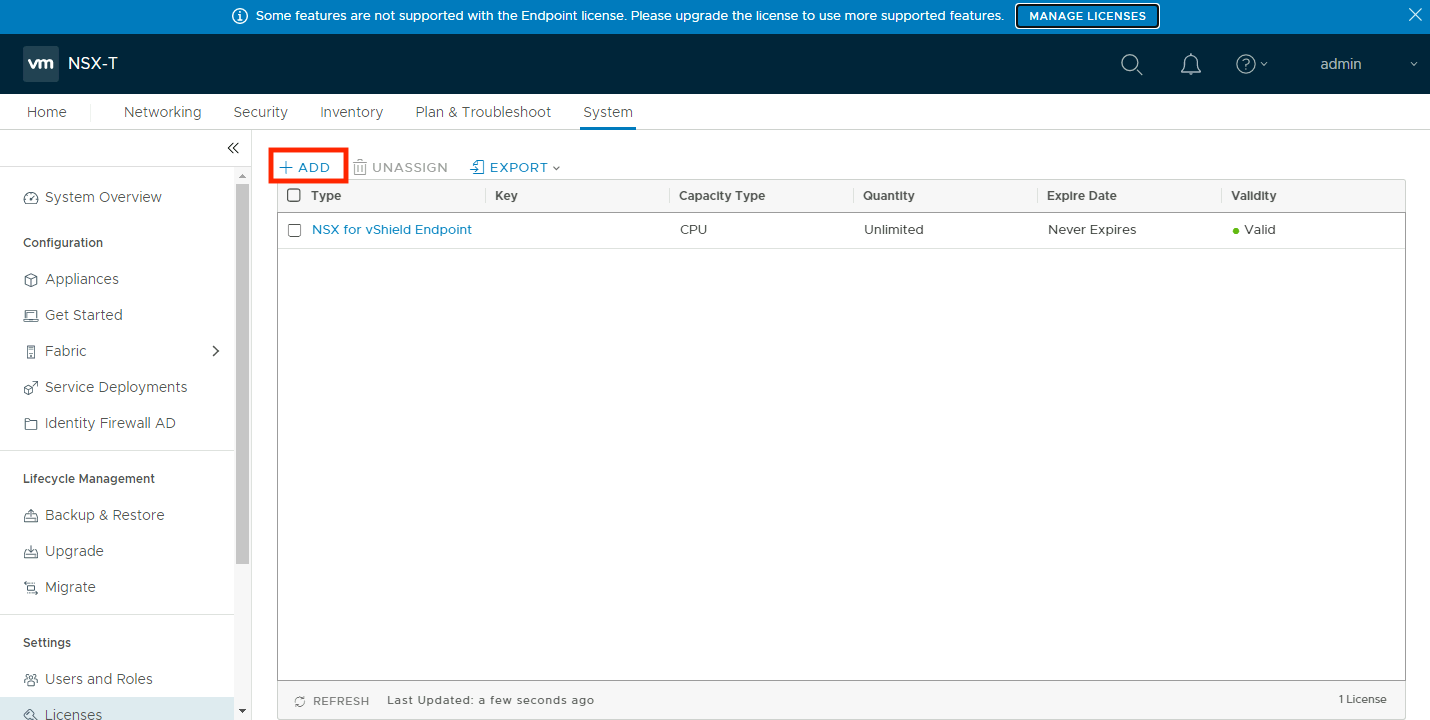Click the Refresh icon in footer
The height and width of the screenshot is (720, 1430).
pos(300,701)
